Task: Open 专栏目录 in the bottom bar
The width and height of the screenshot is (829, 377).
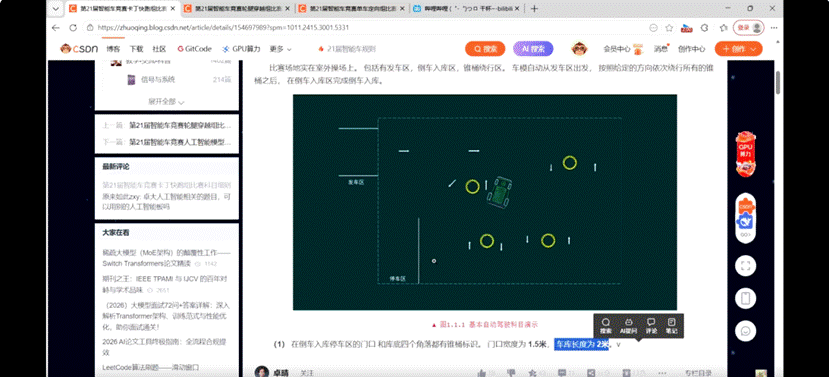Action: (697, 373)
